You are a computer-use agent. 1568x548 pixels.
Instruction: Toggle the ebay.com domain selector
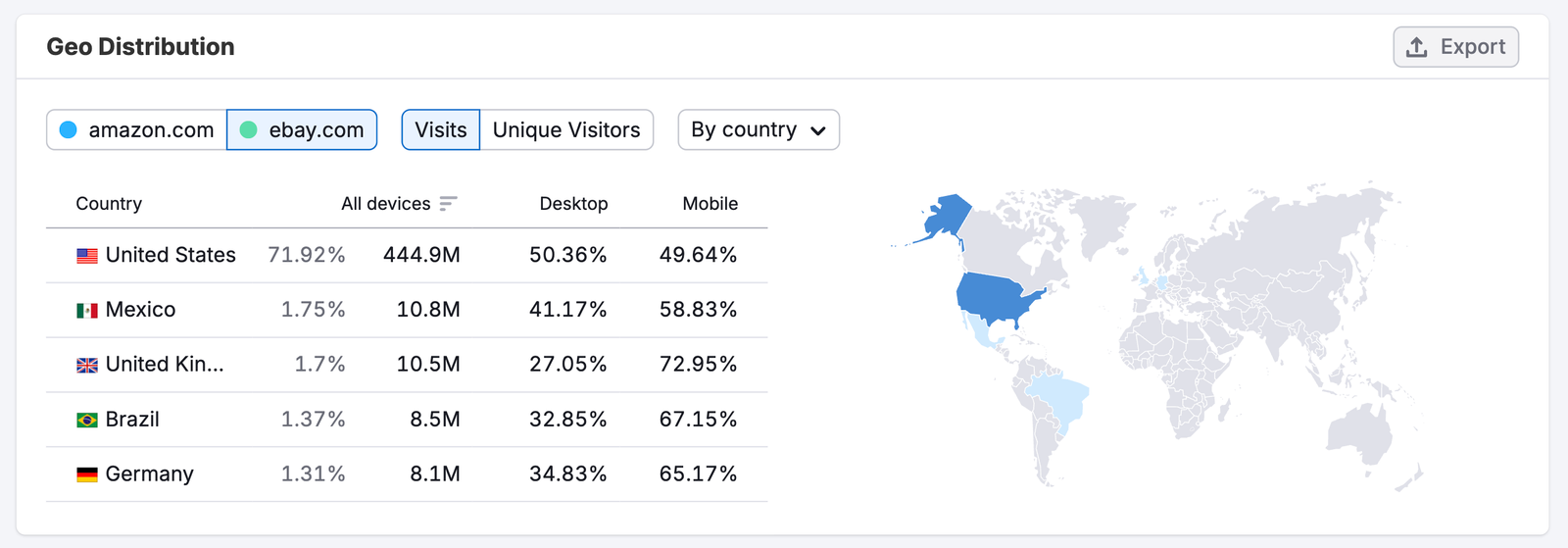pos(302,129)
